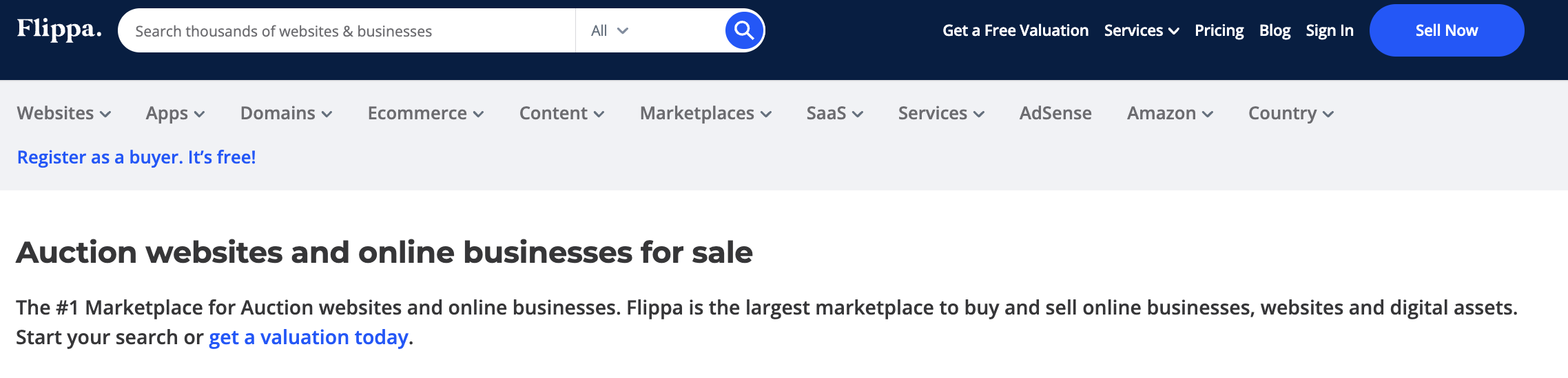Select the AdSense category

[x=1055, y=113]
